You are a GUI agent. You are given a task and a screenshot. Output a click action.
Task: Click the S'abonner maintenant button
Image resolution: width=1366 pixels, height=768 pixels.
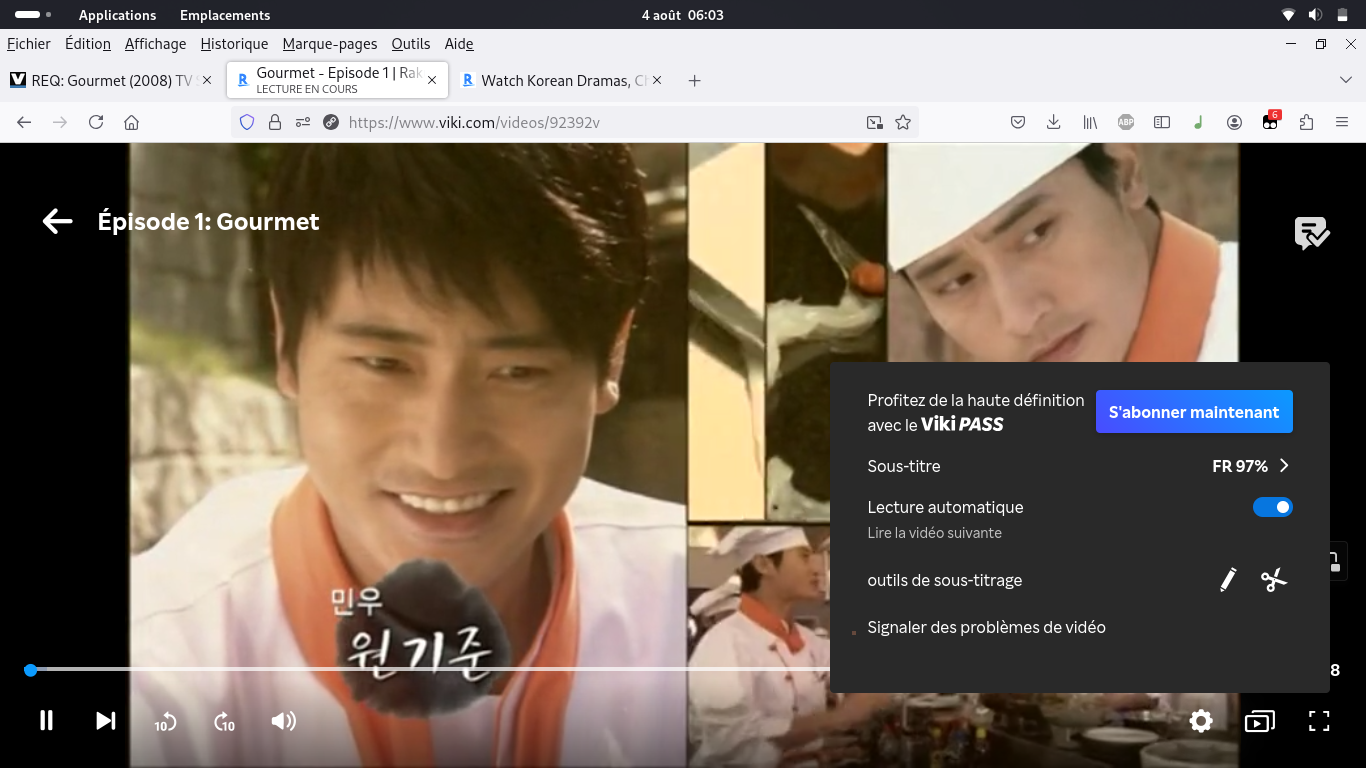click(x=1194, y=412)
